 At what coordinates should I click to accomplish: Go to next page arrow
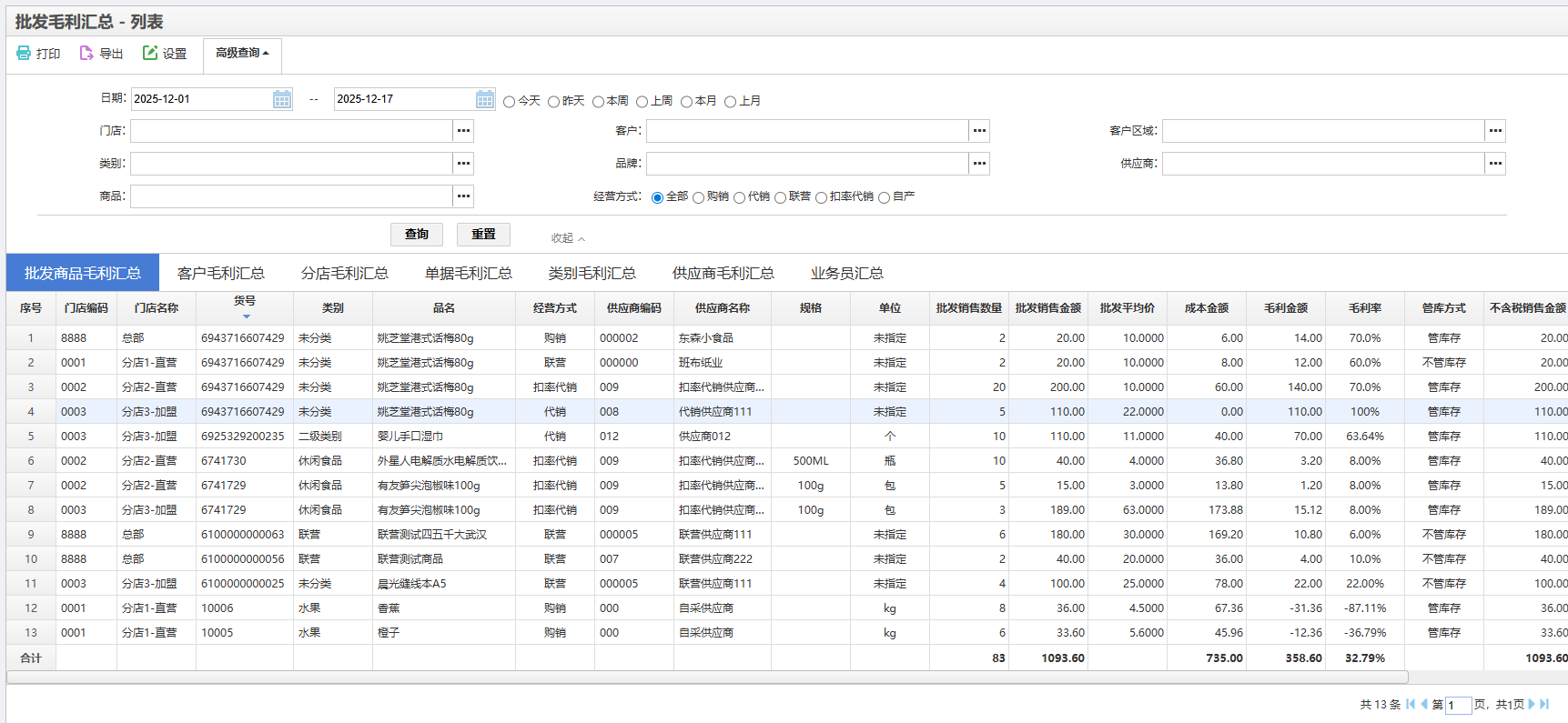pyautogui.click(x=1532, y=704)
